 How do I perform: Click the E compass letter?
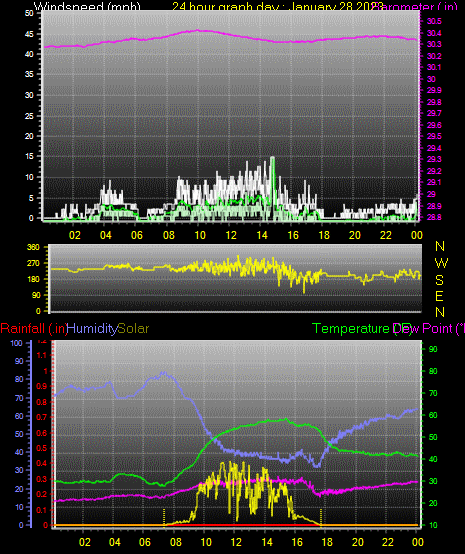[x=439, y=296]
